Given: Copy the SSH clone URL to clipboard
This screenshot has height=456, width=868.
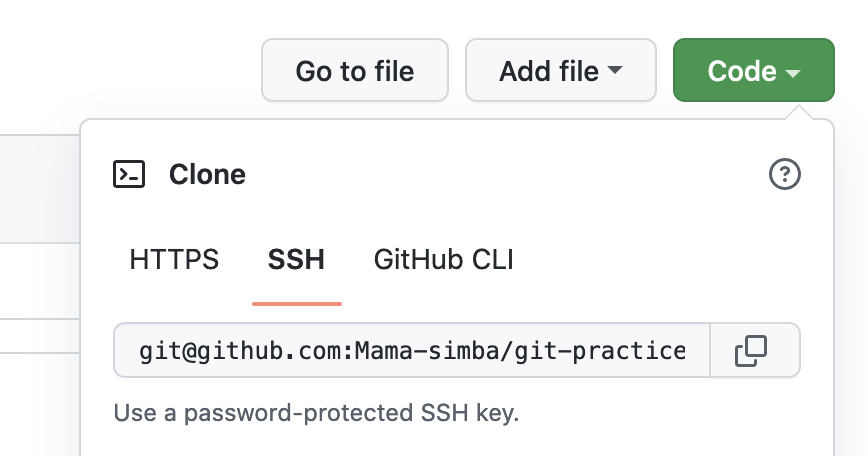Looking at the screenshot, I should point(751,350).
